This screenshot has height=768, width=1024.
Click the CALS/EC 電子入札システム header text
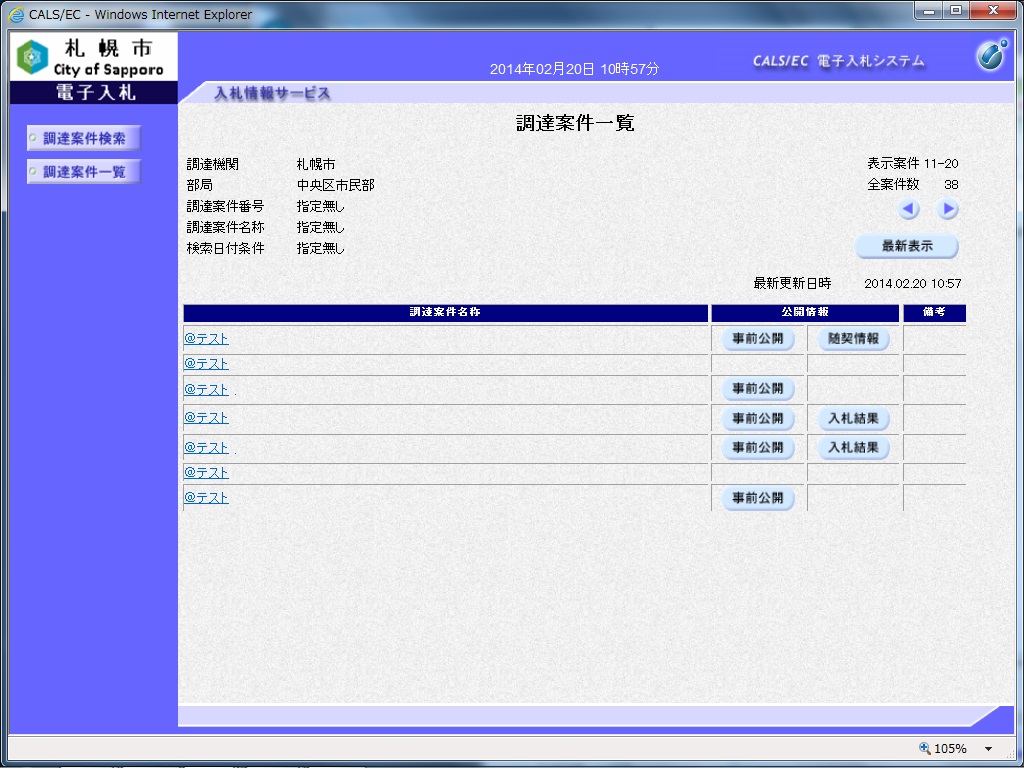click(x=839, y=61)
